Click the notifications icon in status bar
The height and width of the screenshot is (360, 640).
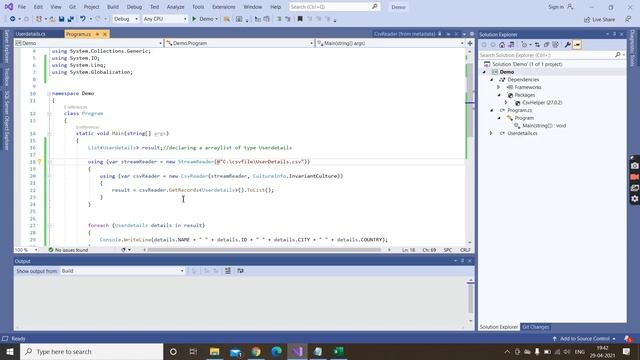pyautogui.click(x=628, y=338)
